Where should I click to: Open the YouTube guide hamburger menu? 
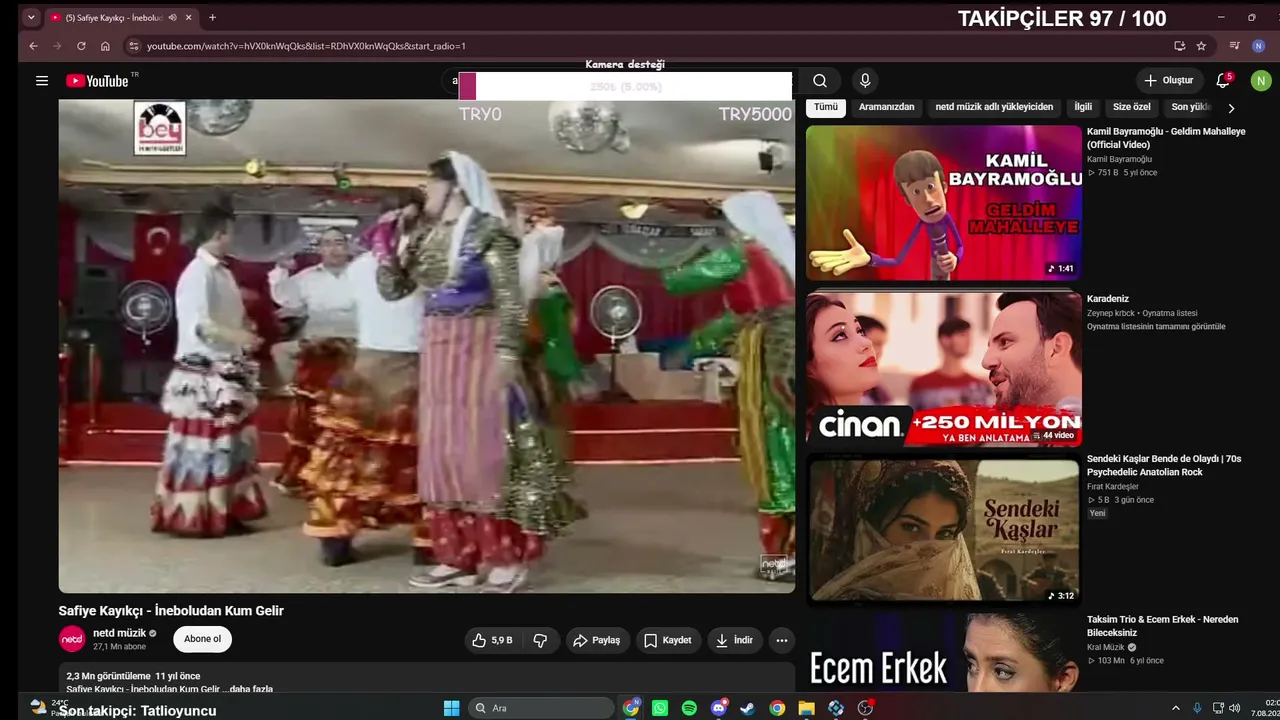coord(42,81)
